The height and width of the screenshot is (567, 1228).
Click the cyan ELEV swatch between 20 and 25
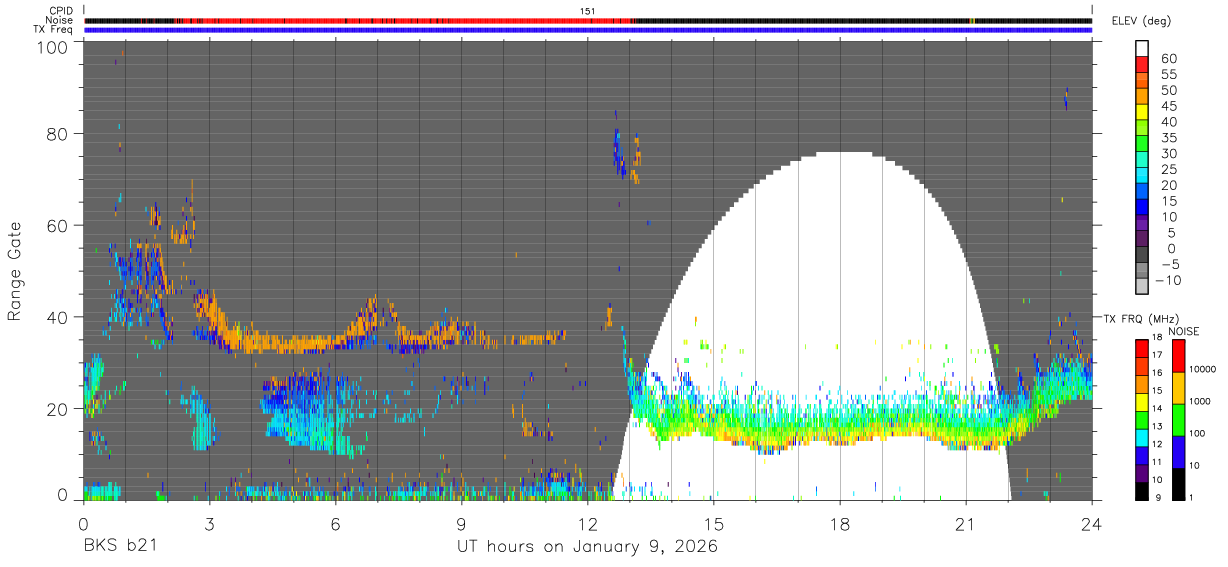(x=1142, y=177)
